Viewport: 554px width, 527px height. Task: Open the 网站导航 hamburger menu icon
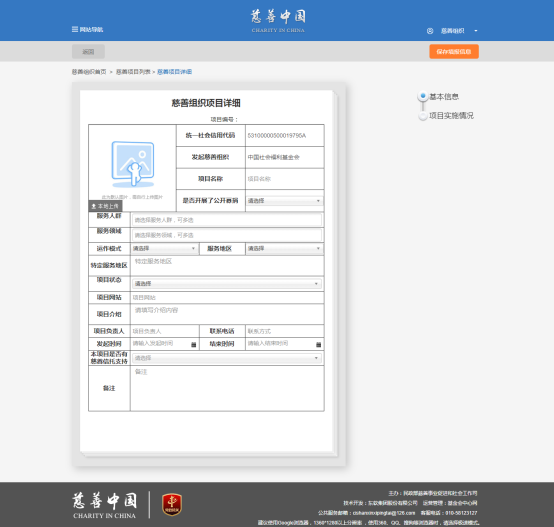coord(75,29)
